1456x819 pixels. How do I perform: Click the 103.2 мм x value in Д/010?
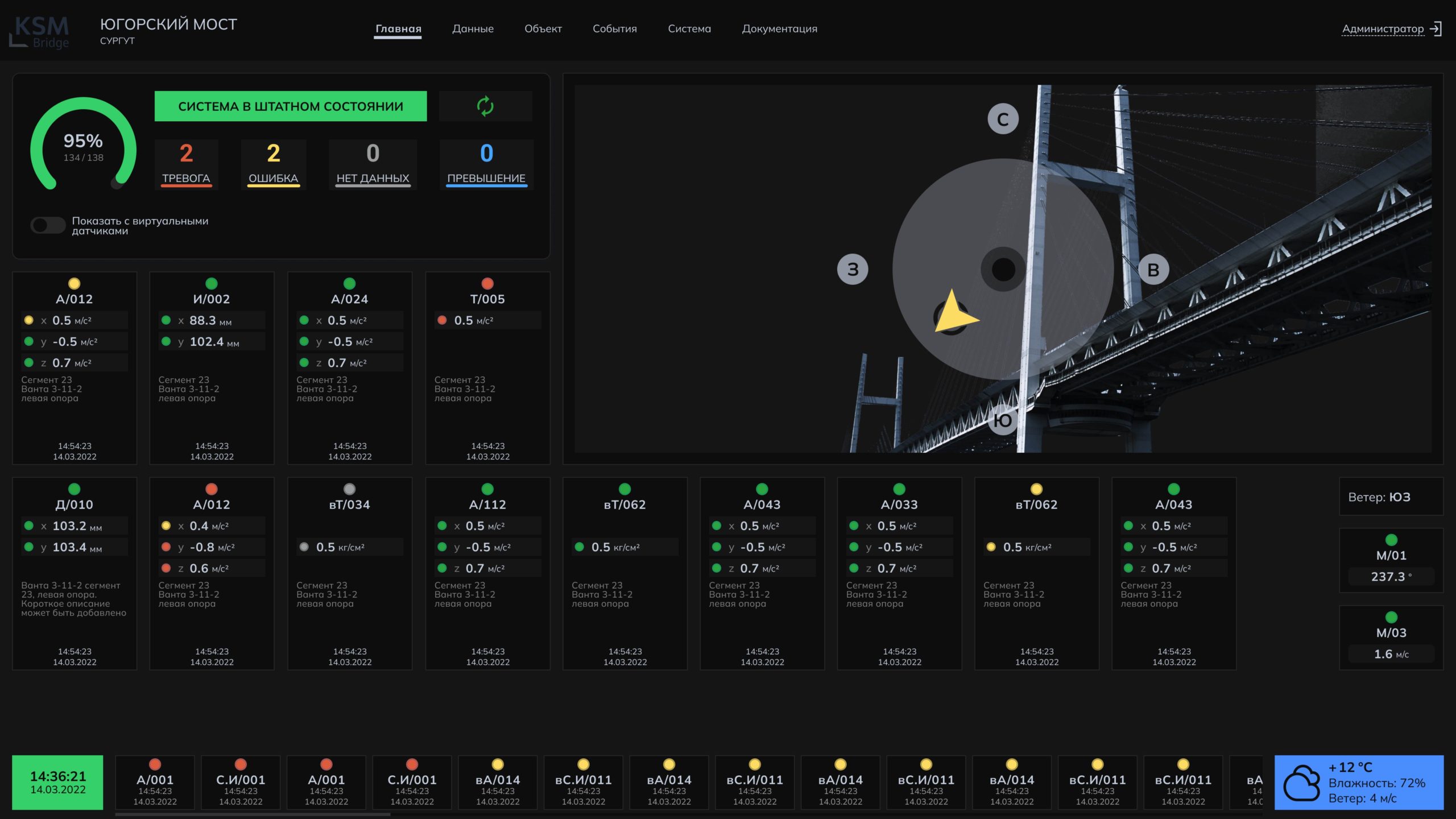click(75, 526)
